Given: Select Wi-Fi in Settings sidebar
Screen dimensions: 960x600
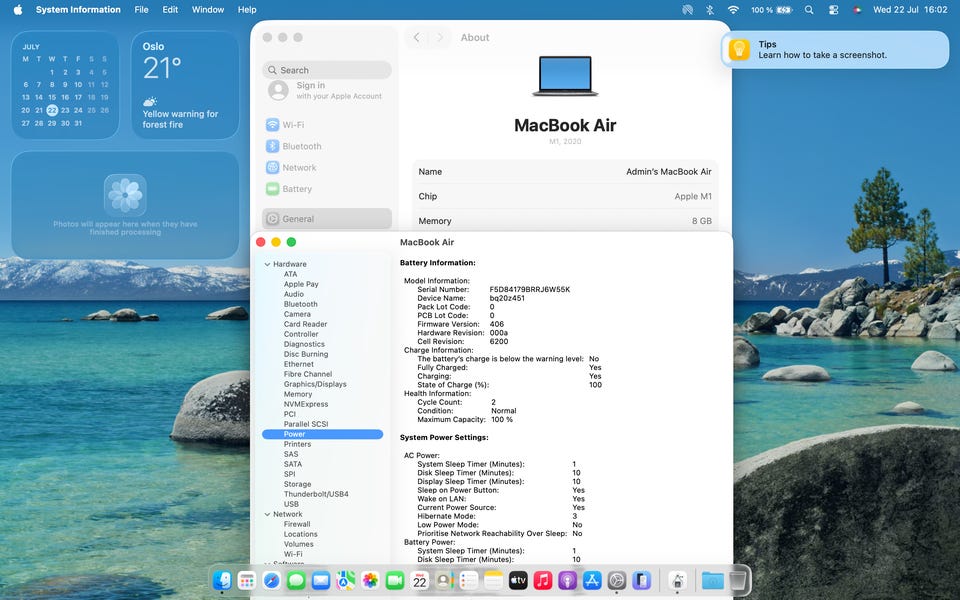Looking at the screenshot, I should (x=327, y=125).
